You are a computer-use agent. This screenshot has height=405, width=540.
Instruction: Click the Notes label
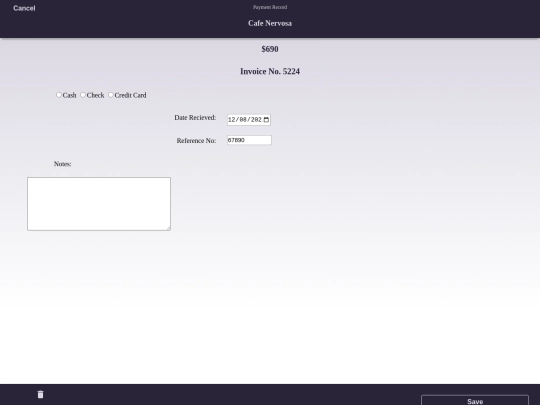pos(63,164)
